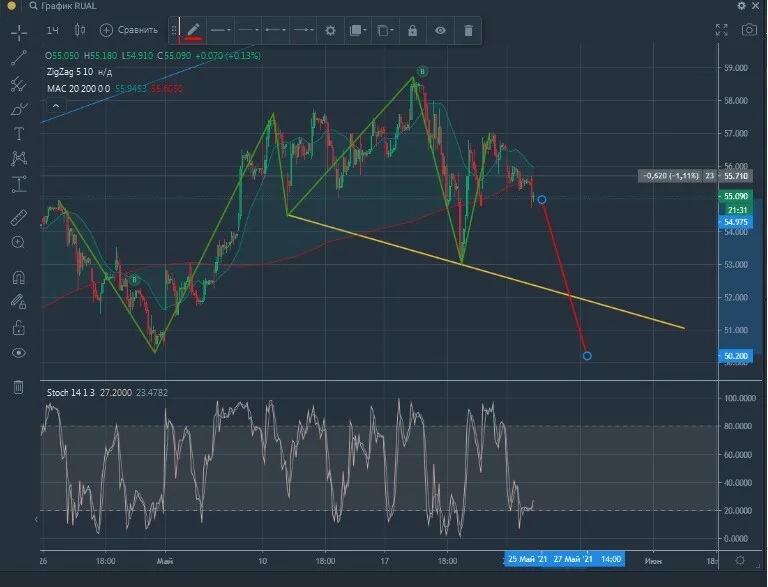Click the yellow dot at top left
This screenshot has height=587, width=768.
(x=11, y=5)
